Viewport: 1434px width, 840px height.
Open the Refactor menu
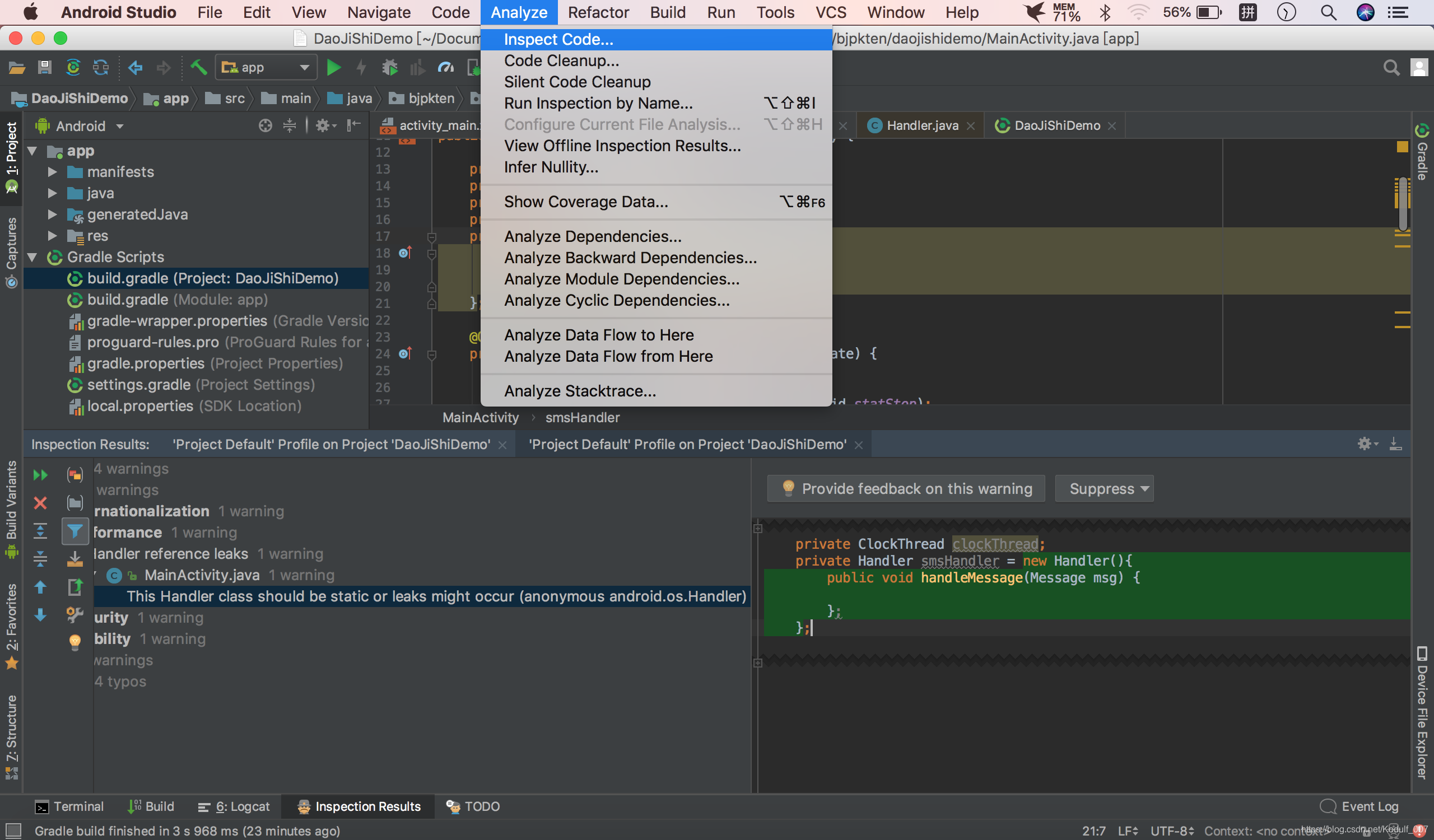click(598, 12)
